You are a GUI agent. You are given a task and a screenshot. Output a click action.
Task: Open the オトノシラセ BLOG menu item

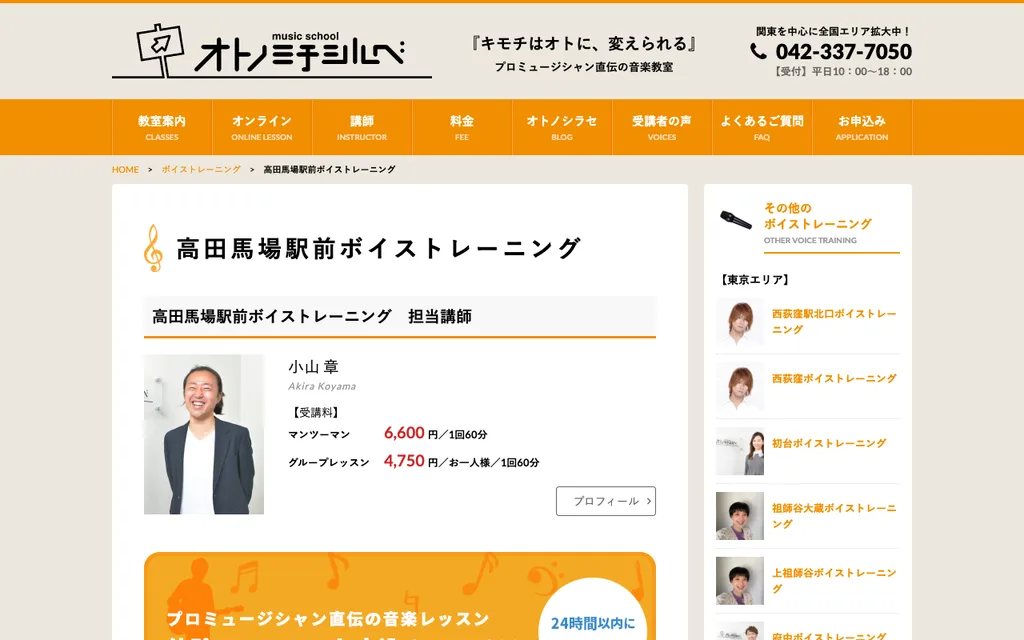point(562,127)
